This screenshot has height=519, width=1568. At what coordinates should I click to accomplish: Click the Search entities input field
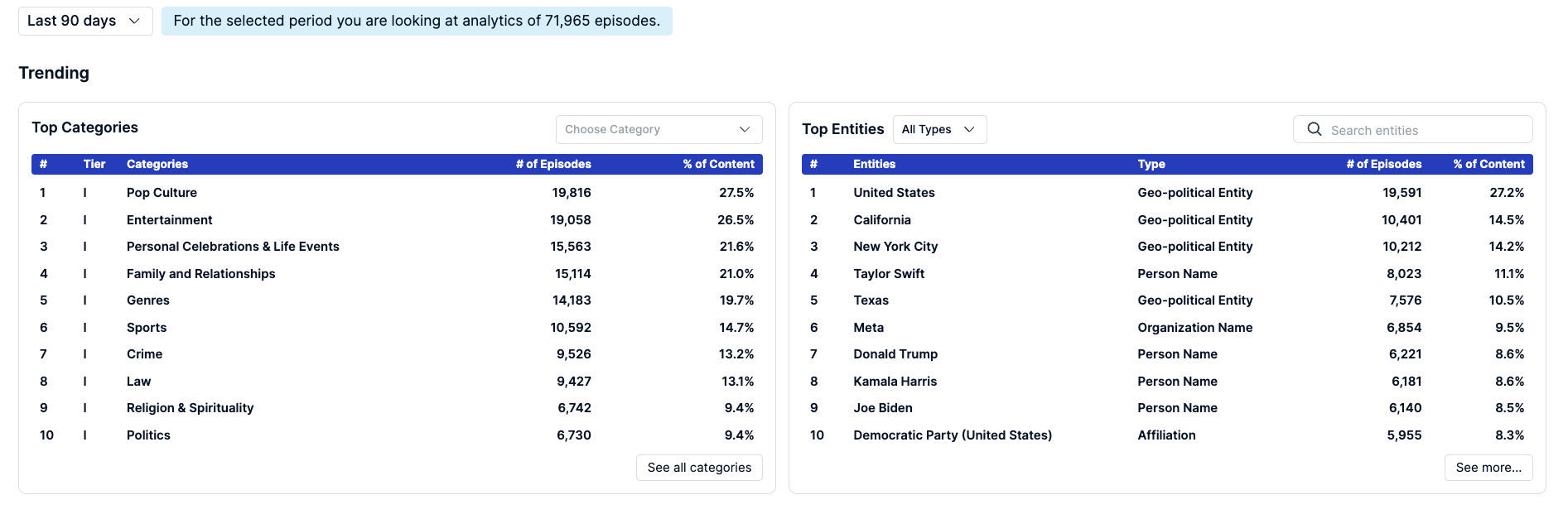click(x=1412, y=129)
